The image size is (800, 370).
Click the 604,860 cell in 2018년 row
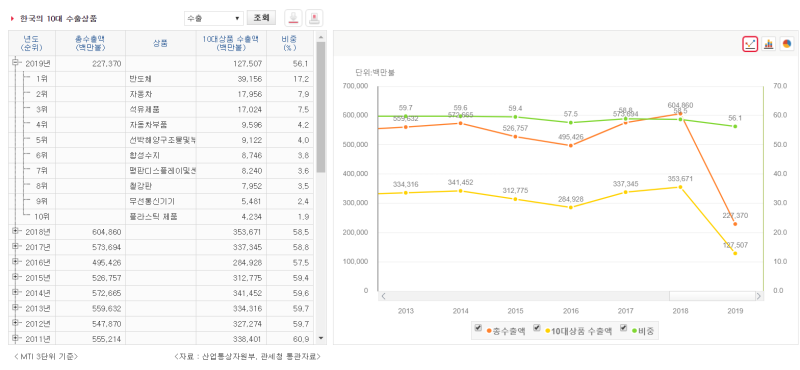(x=90, y=232)
